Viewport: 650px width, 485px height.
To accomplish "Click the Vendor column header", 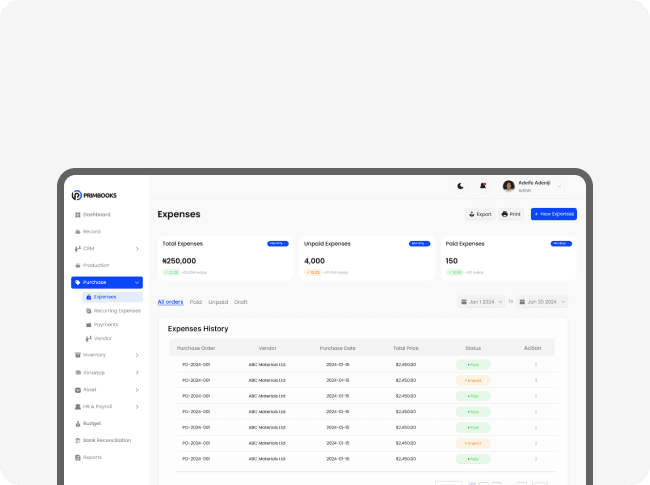I will click(267, 348).
